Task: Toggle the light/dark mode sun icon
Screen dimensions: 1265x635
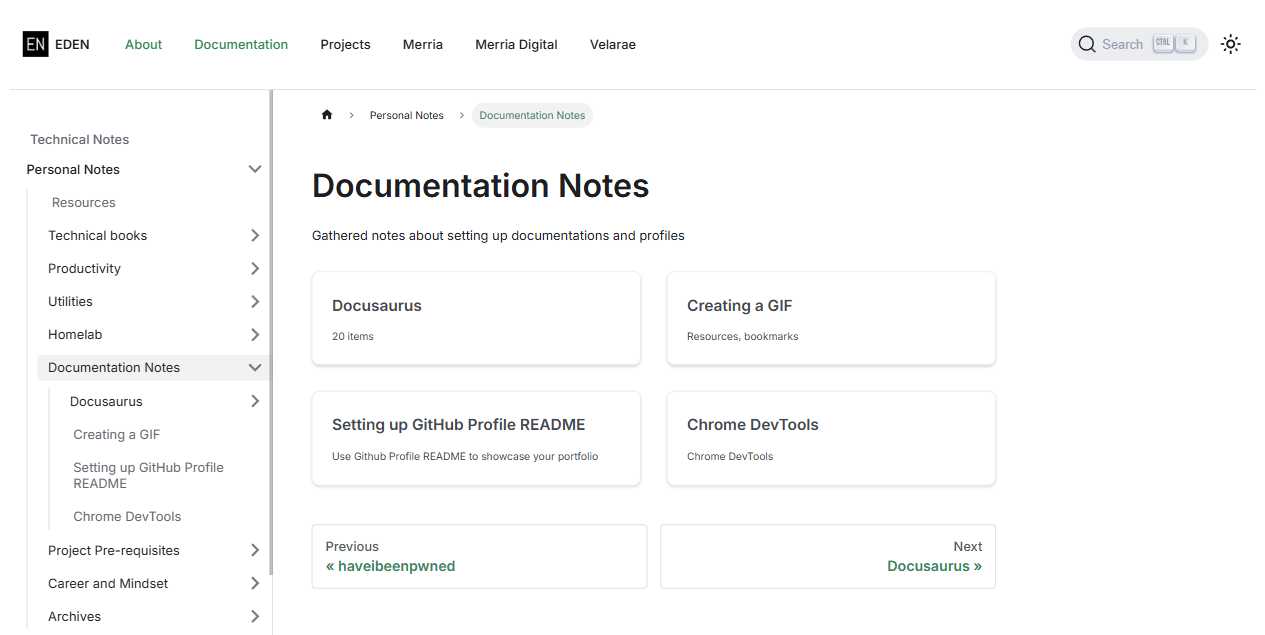Action: 1231,44
